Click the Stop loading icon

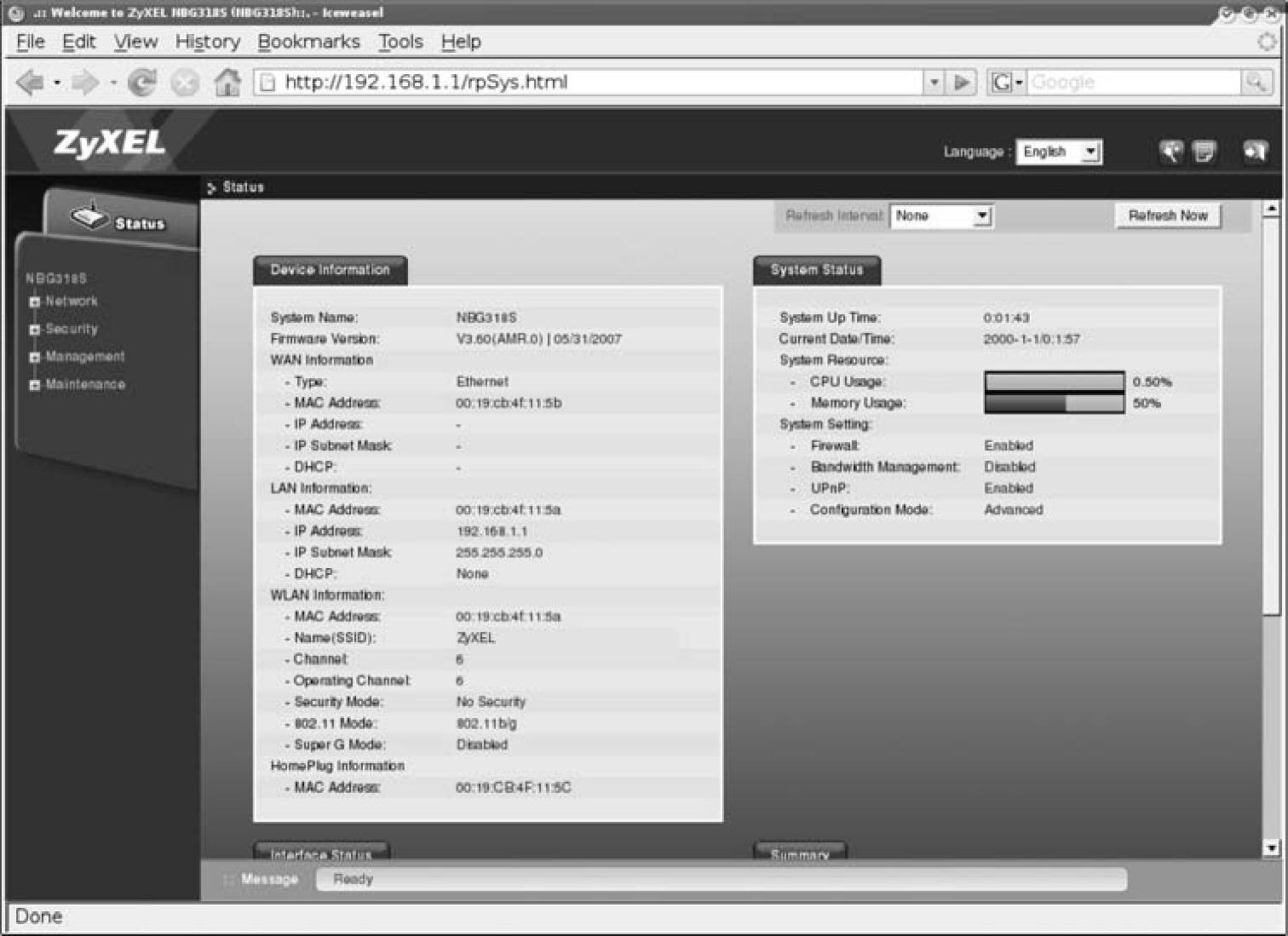(185, 83)
